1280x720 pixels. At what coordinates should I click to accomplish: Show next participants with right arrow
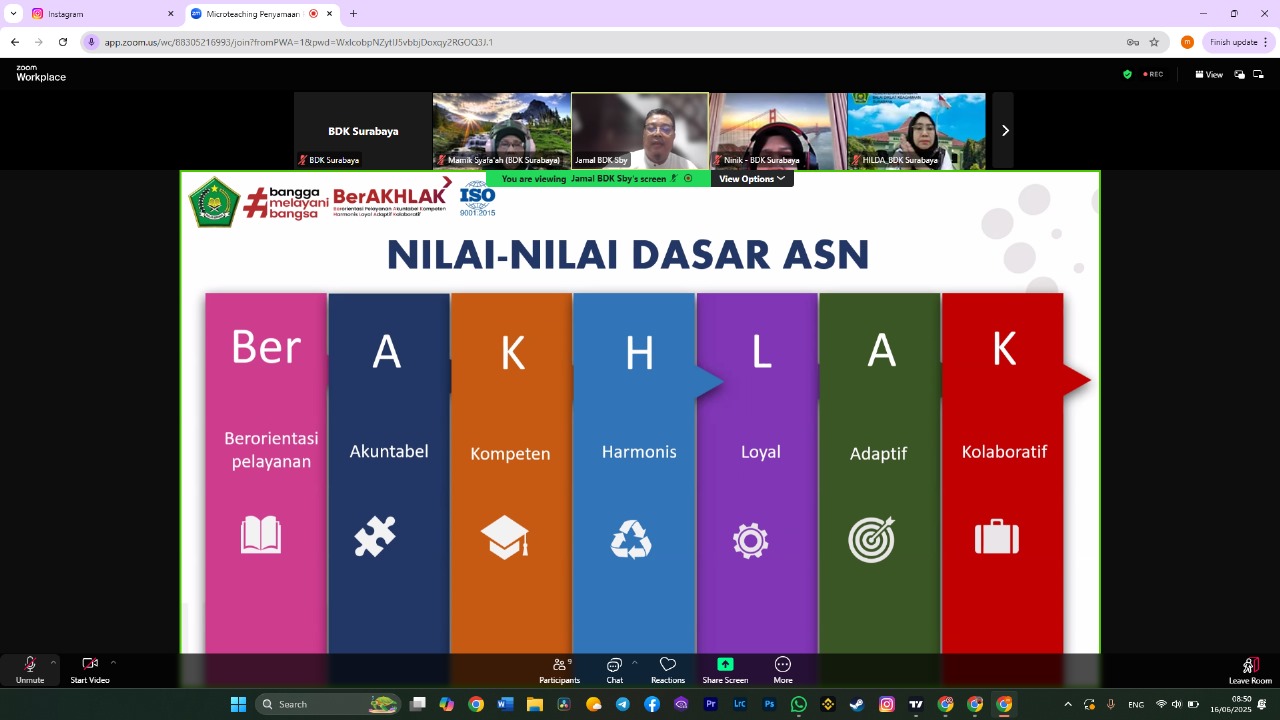pyautogui.click(x=1004, y=130)
